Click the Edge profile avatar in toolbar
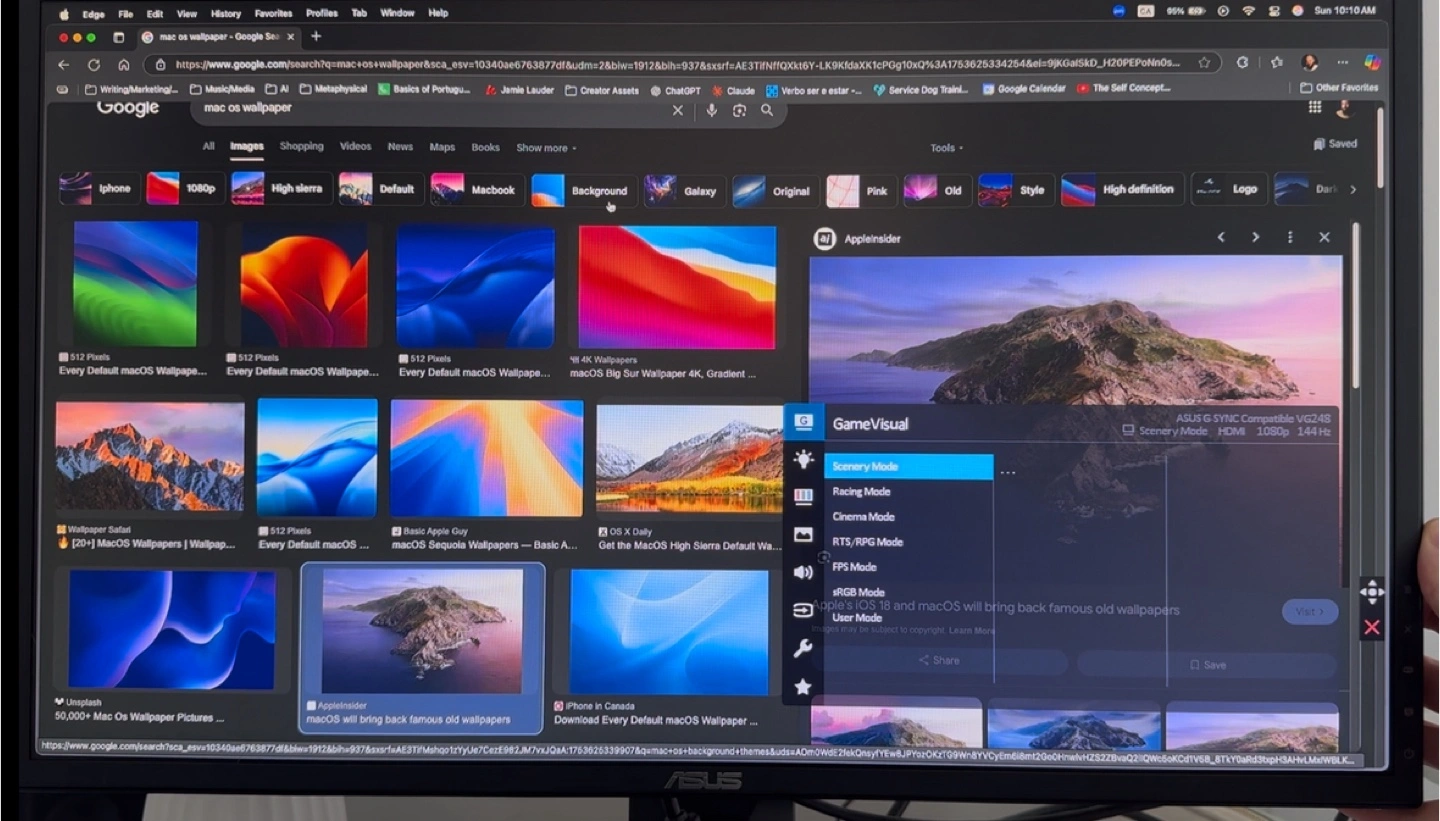This screenshot has width=1440, height=821. [x=1310, y=62]
